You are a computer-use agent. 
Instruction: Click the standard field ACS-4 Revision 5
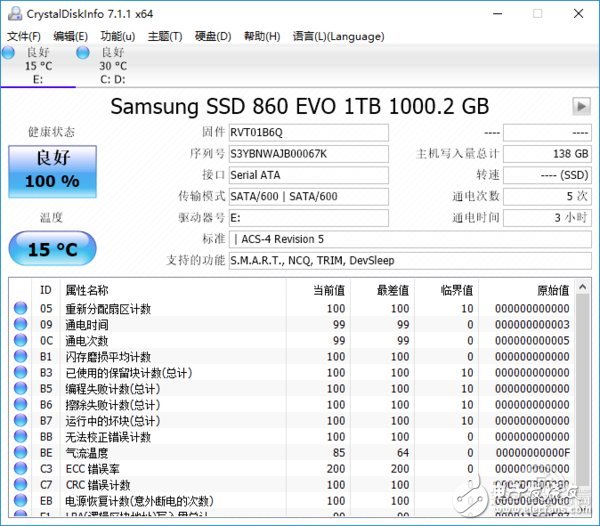tap(410, 239)
